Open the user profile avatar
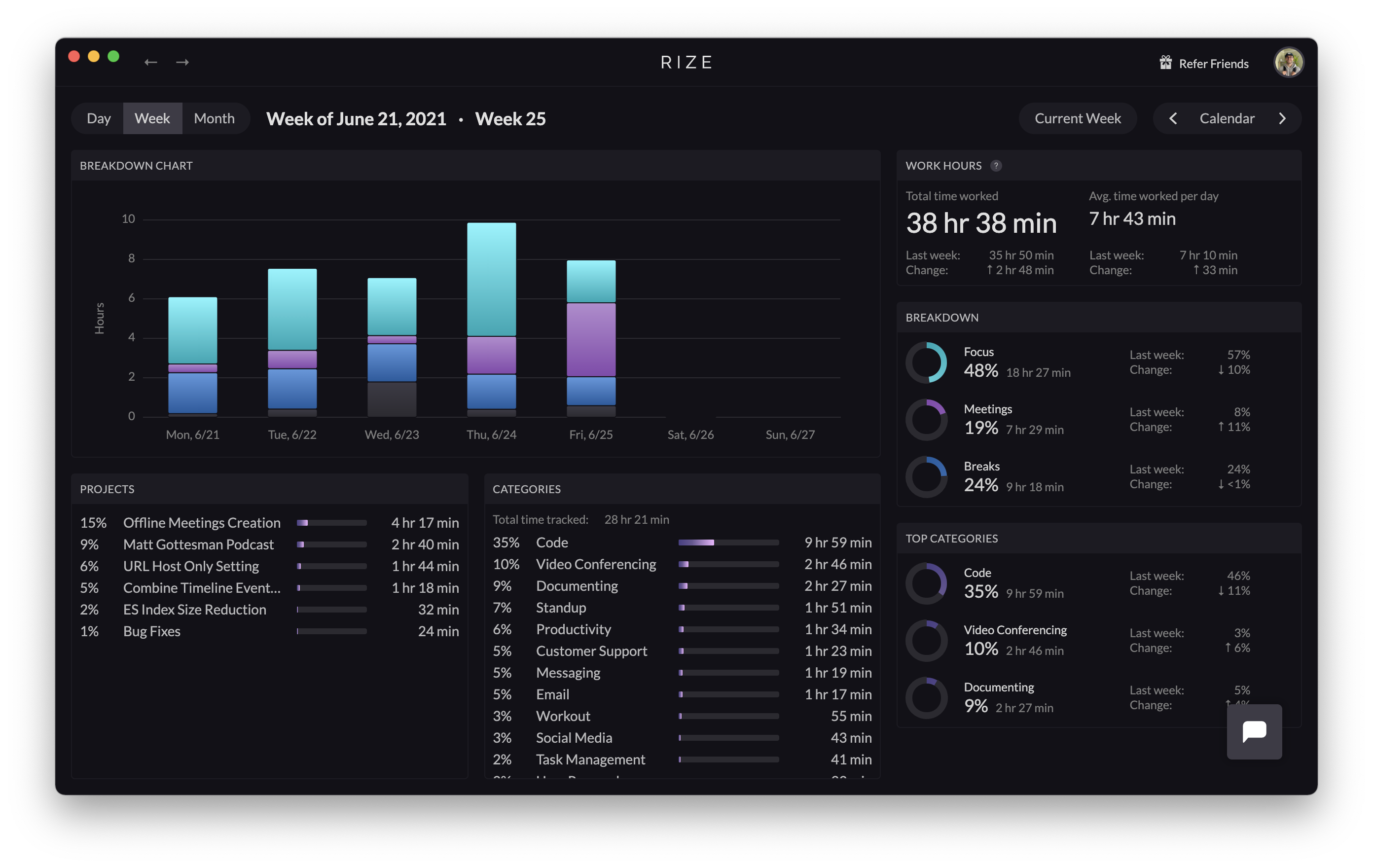 click(1289, 62)
